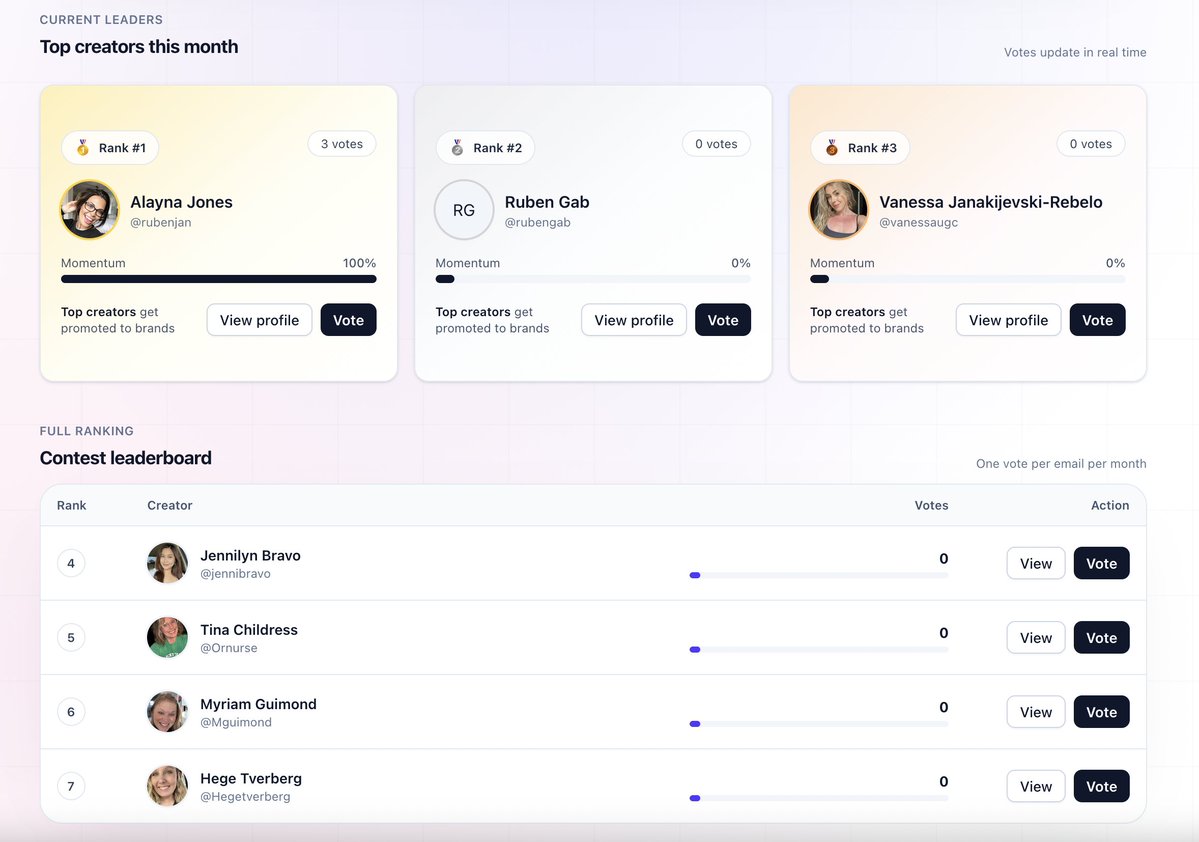The width and height of the screenshot is (1199, 842).
Task: Click the '3 votes' badge
Action: pyautogui.click(x=342, y=144)
